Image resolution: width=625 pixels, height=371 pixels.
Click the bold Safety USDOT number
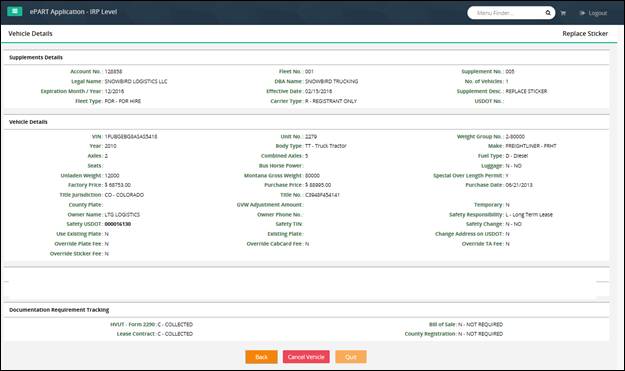pos(118,224)
